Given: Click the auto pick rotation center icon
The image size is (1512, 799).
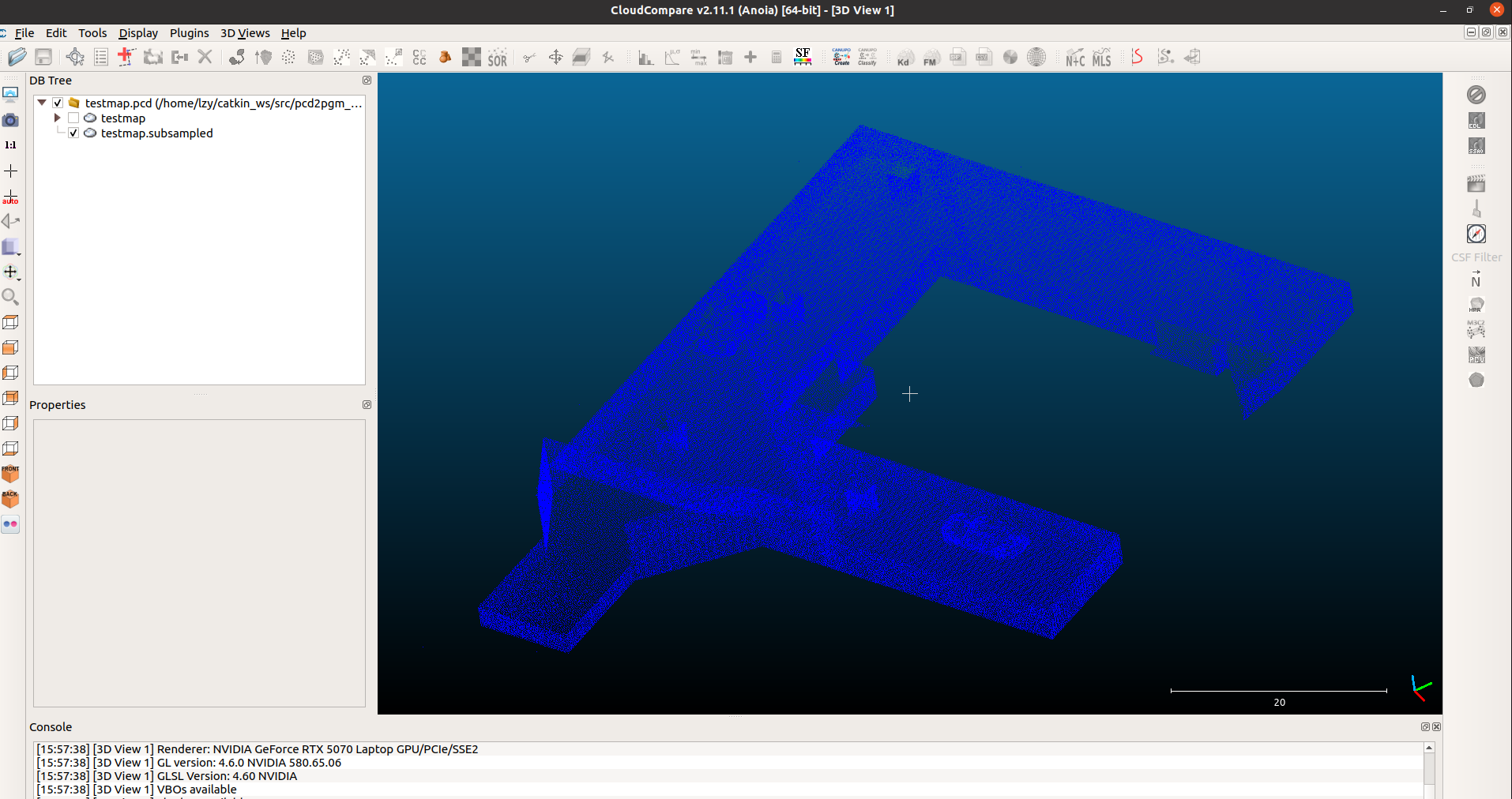Looking at the screenshot, I should 10,196.
